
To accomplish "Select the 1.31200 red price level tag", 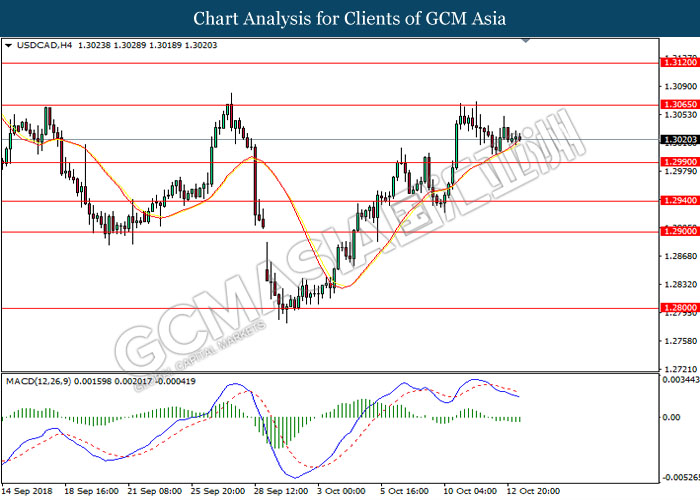I will [677, 62].
